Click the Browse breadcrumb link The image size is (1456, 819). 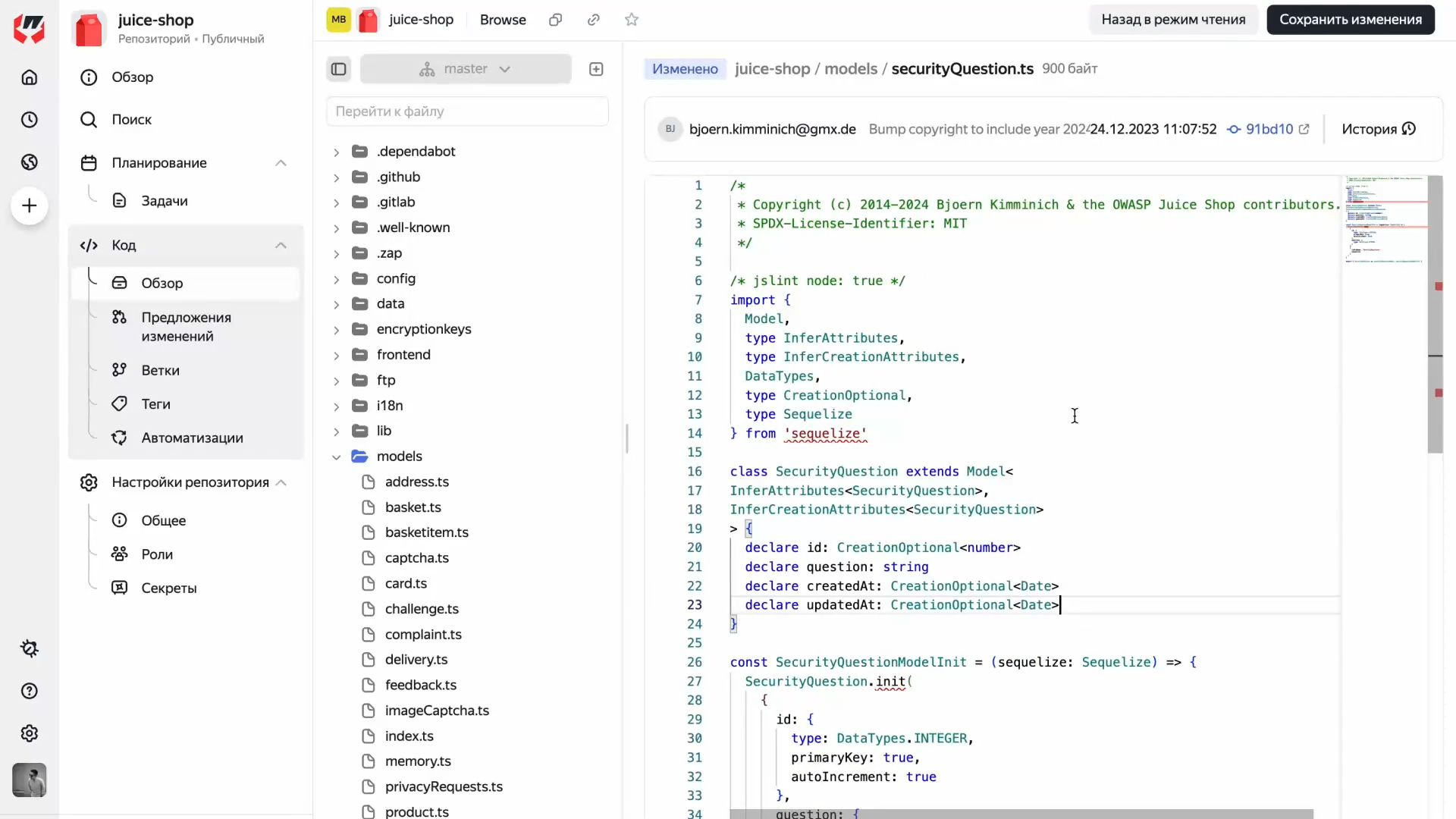coord(503,20)
